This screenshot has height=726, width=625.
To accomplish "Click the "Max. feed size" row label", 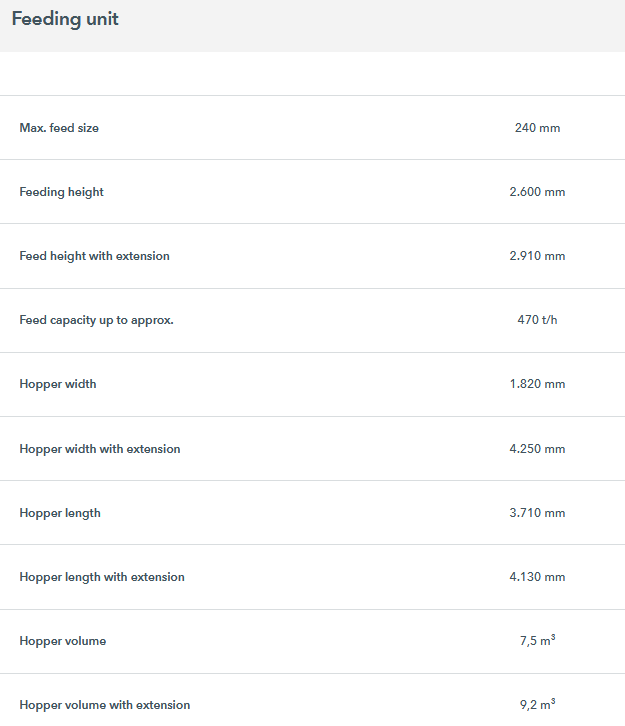I will (59, 128).
